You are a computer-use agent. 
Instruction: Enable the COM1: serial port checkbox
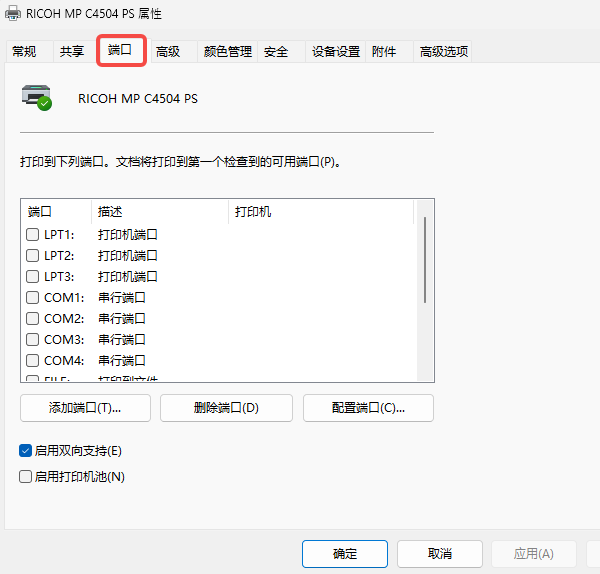pos(33,298)
